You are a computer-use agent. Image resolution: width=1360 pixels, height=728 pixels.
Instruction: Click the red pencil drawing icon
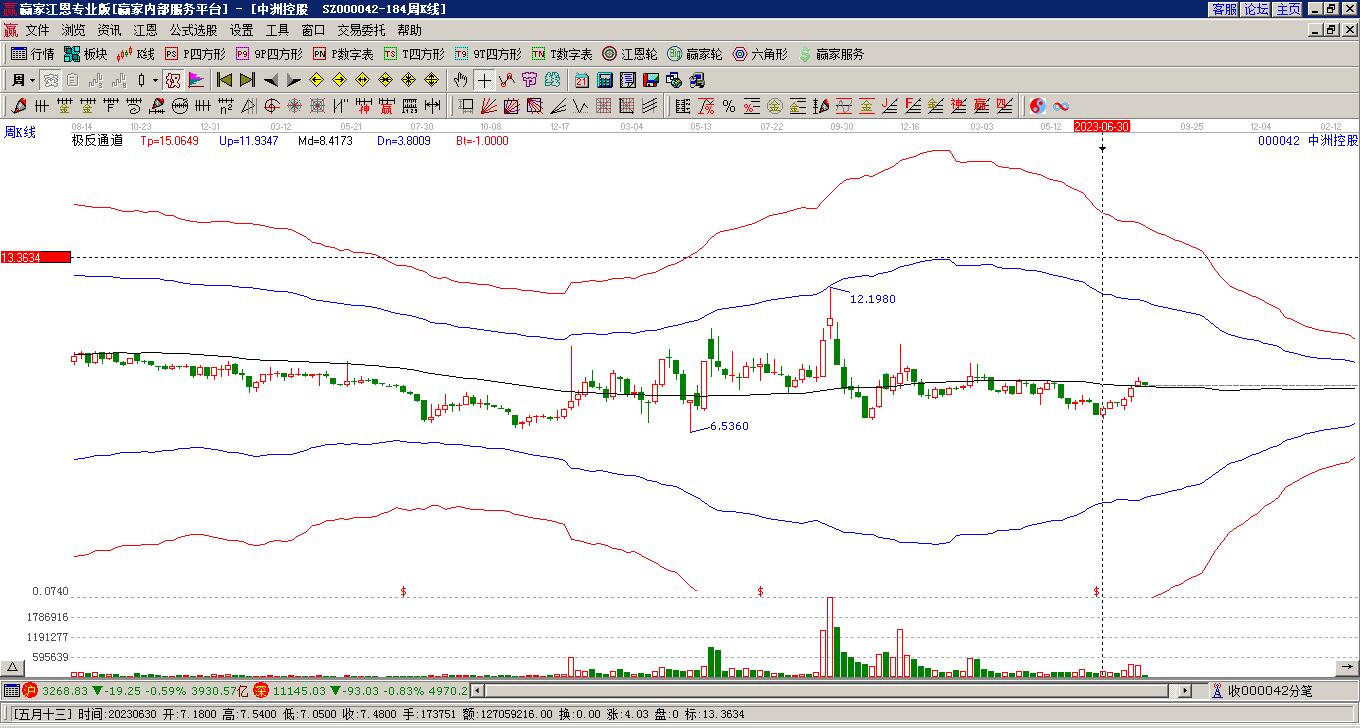coord(19,106)
